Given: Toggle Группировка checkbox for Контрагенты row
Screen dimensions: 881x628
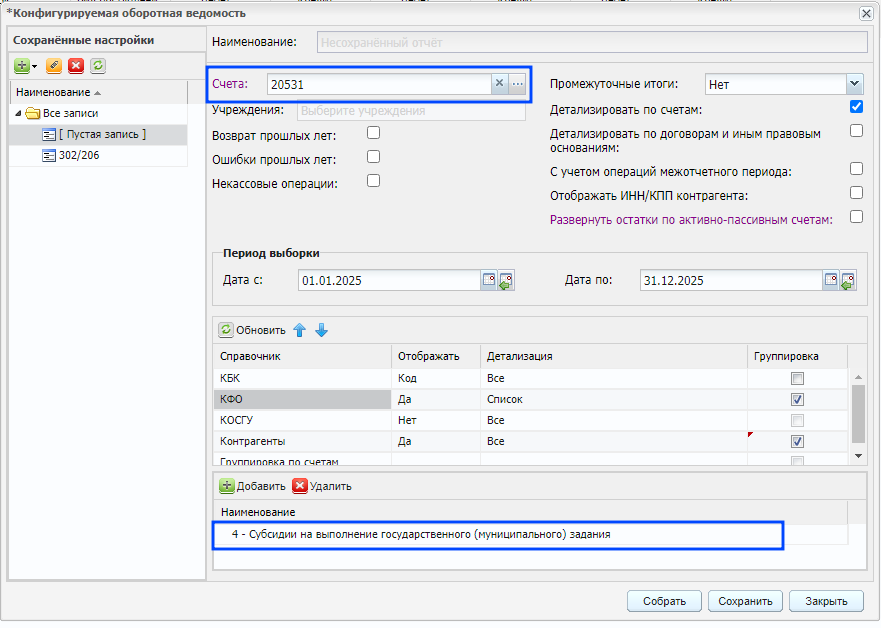Looking at the screenshot, I should (x=797, y=442).
